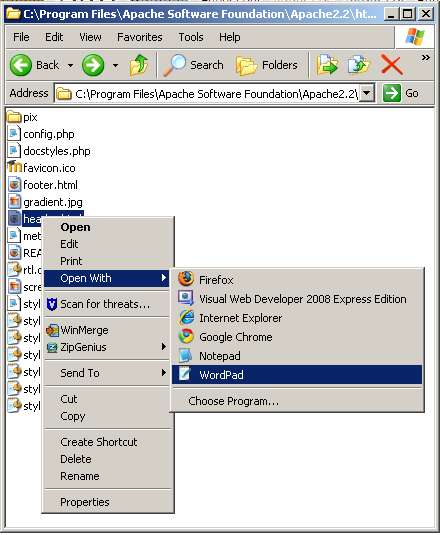
Task: Go up one folder level
Action: point(139,65)
